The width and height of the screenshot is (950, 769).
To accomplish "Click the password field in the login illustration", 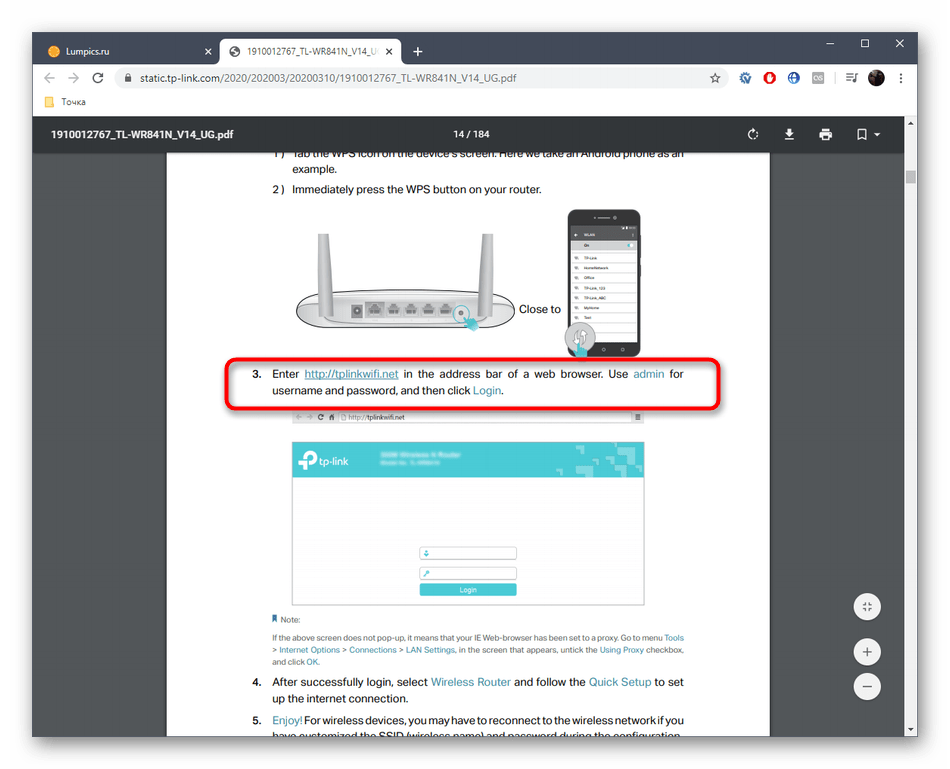I will (468, 573).
